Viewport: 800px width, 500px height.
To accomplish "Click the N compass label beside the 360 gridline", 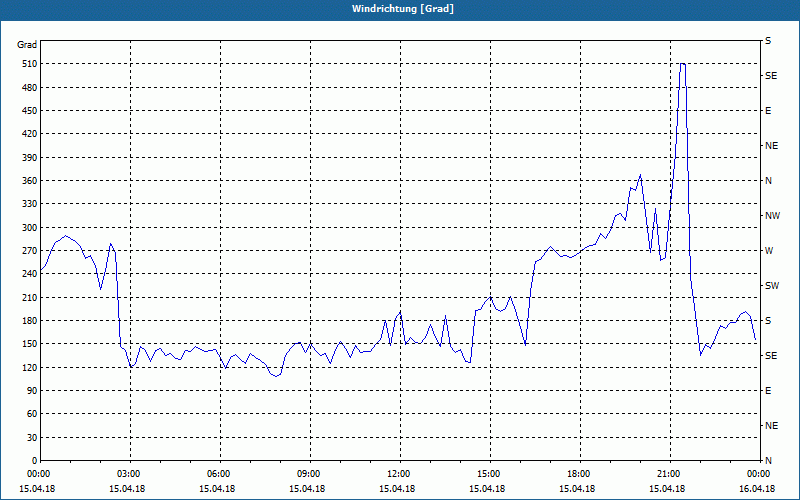I will click(768, 181).
